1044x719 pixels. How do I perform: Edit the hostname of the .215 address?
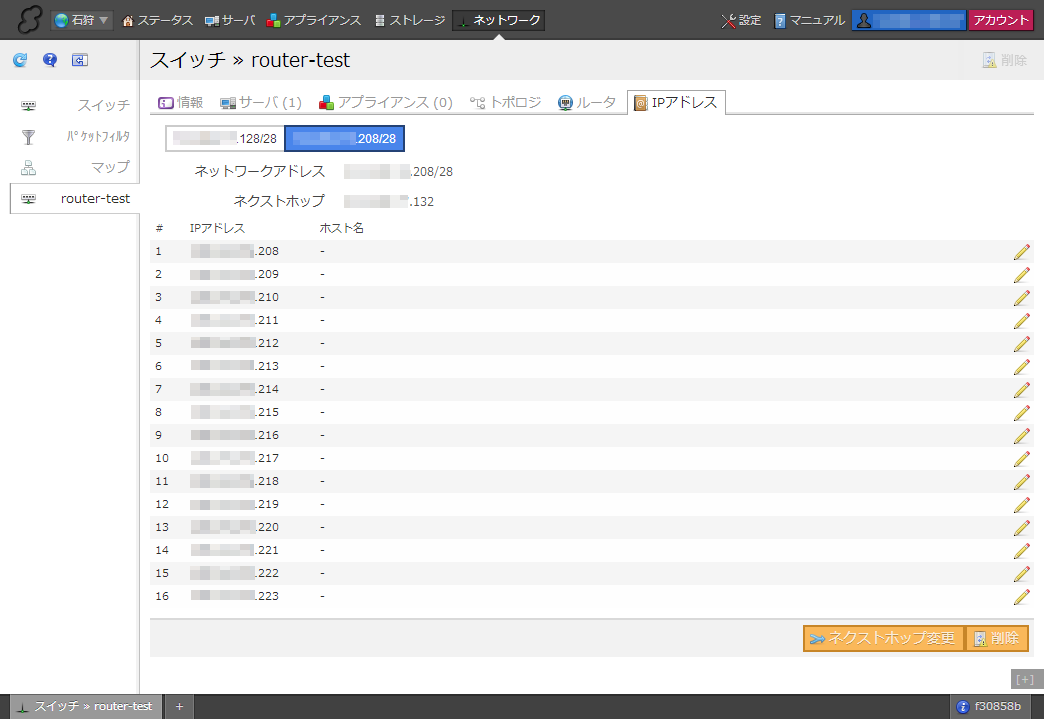click(x=1021, y=413)
